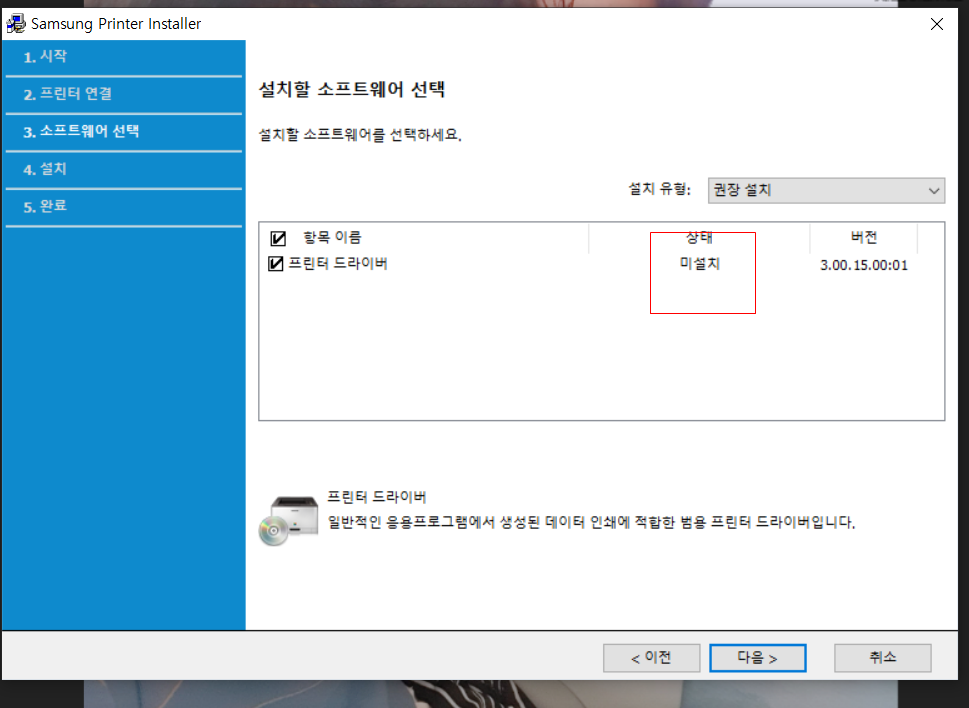
Task: Click the 항목 이름 column header
Action: coord(332,237)
